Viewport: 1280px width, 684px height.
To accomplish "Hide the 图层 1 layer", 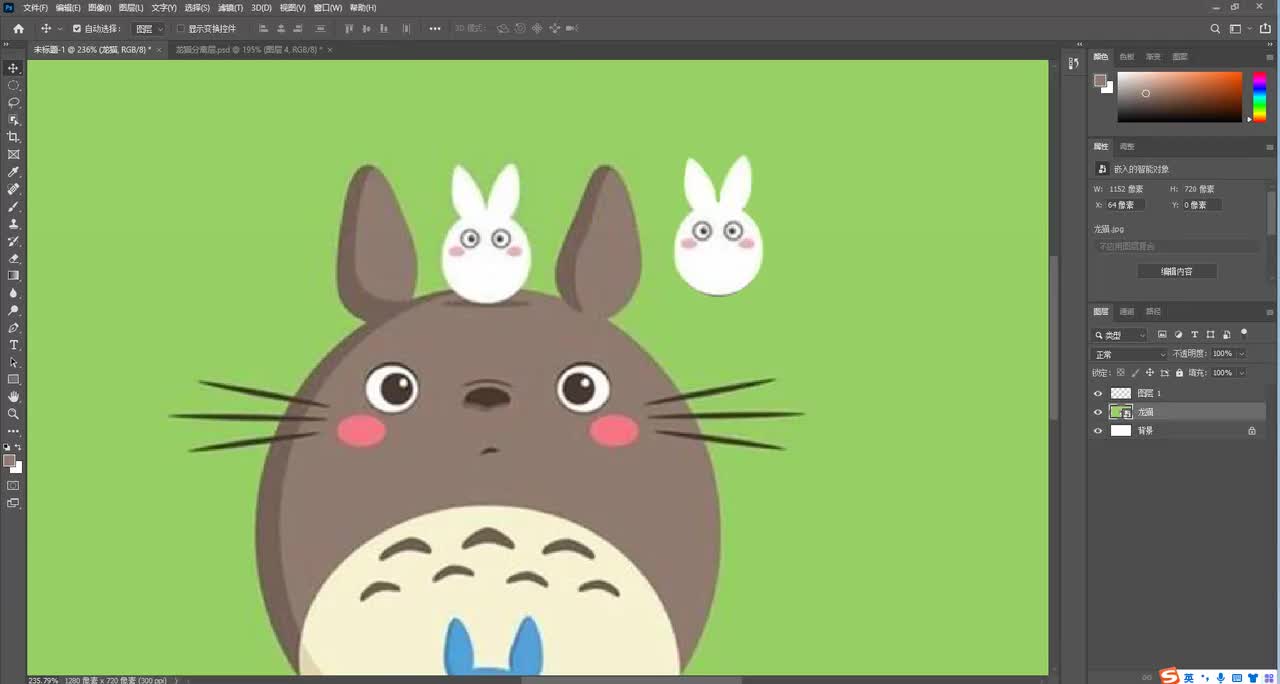I will [1098, 393].
